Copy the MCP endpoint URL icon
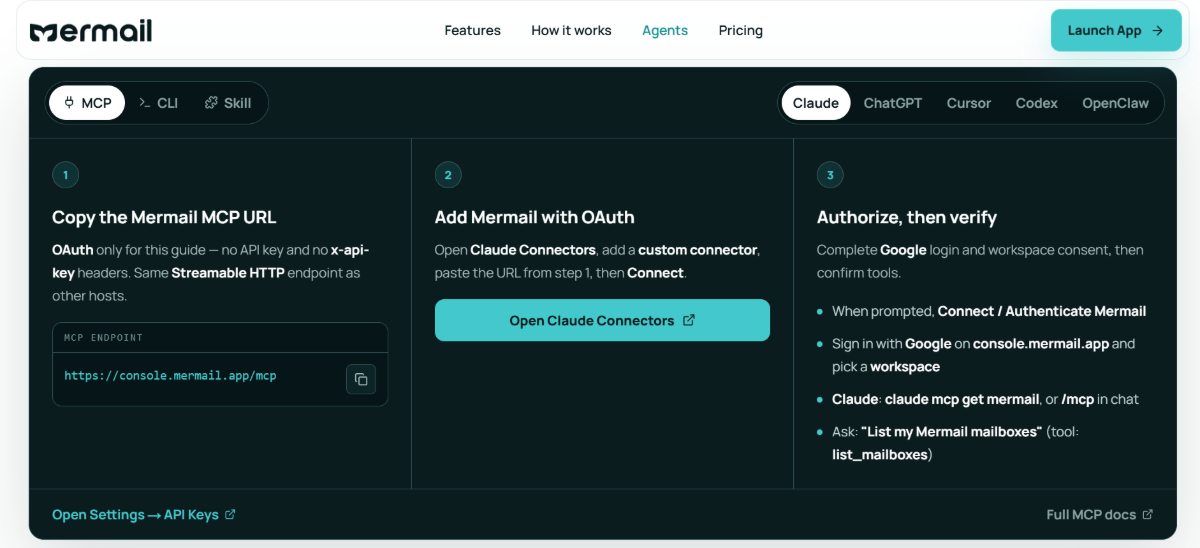Screen dimensions: 1200x548 point(361,379)
